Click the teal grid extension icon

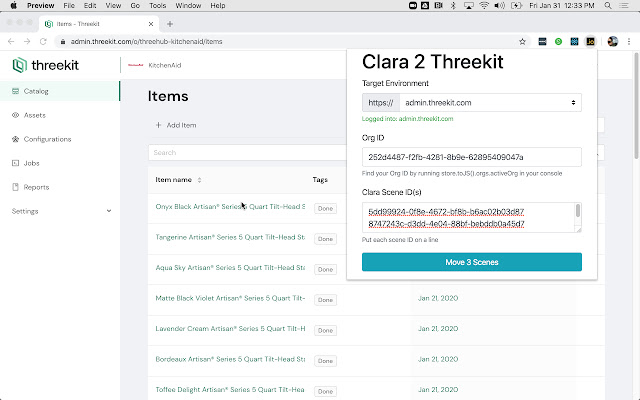574,41
